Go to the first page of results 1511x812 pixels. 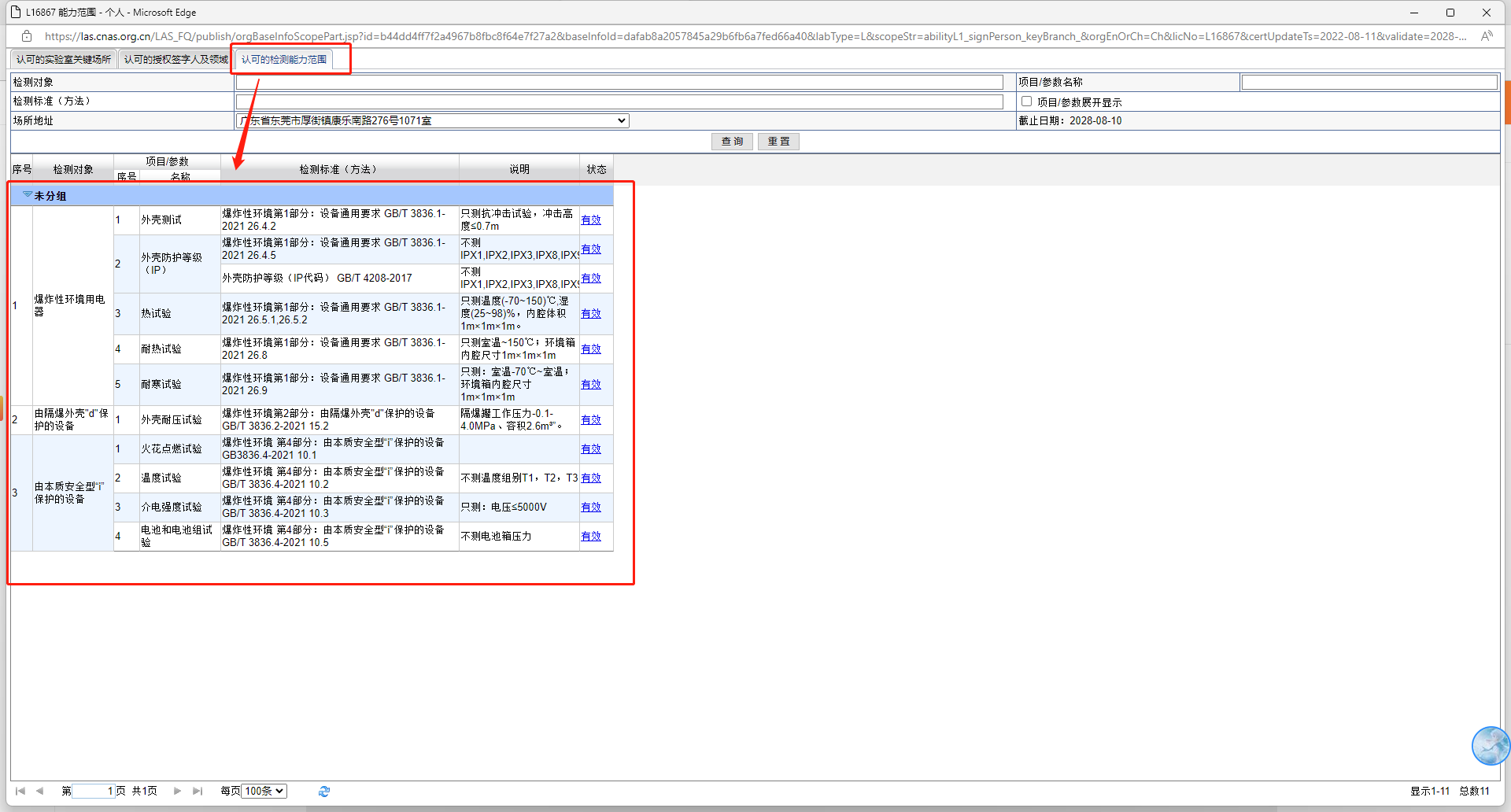tap(20, 791)
